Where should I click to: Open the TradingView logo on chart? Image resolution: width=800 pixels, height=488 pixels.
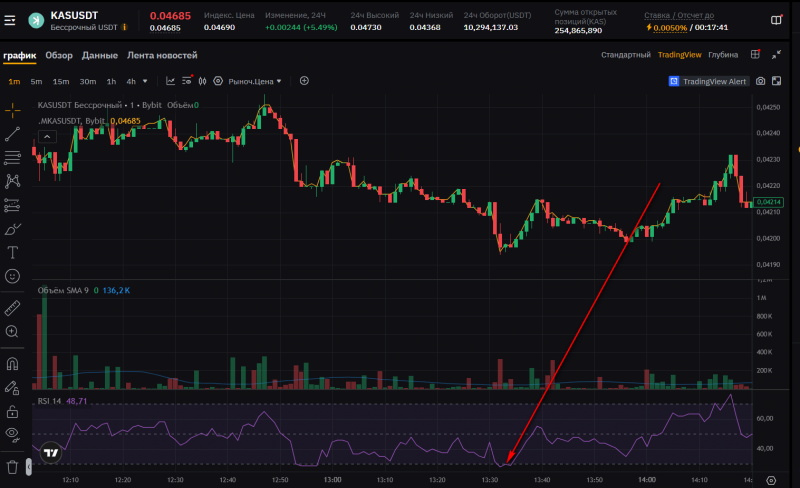51,453
